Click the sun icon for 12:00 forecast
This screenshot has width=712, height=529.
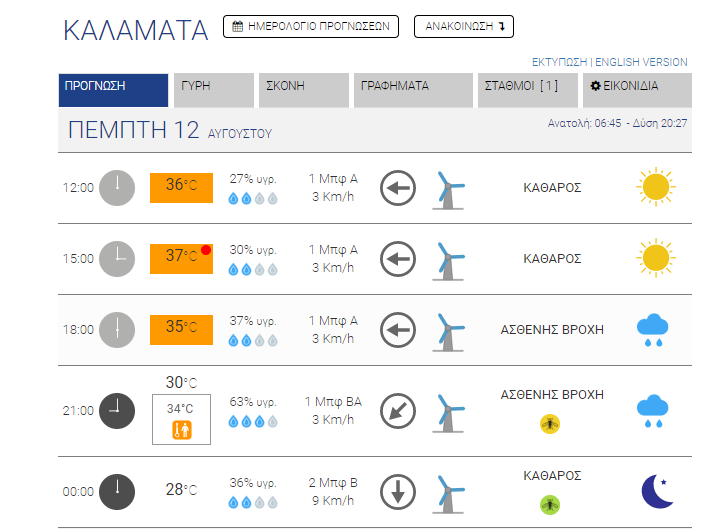click(x=656, y=187)
